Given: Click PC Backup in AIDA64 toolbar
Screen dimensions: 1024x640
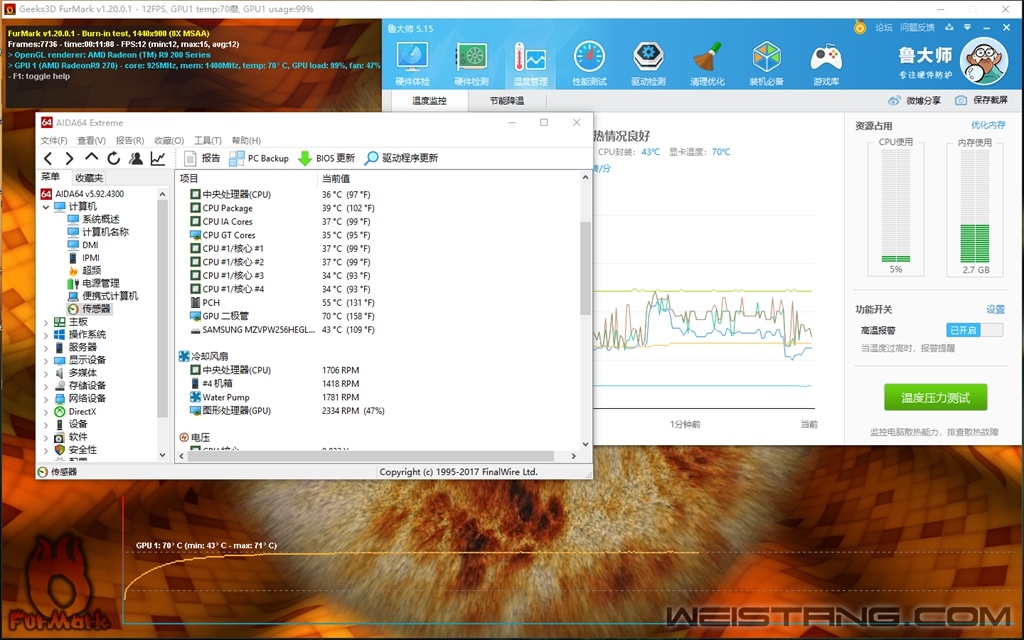Looking at the screenshot, I should coord(259,158).
